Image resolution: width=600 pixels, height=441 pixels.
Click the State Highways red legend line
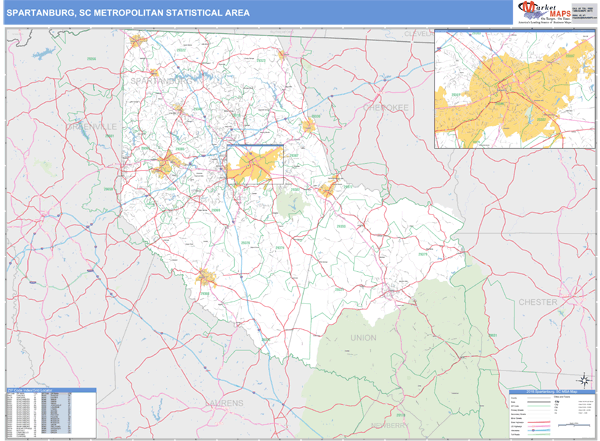539,422
